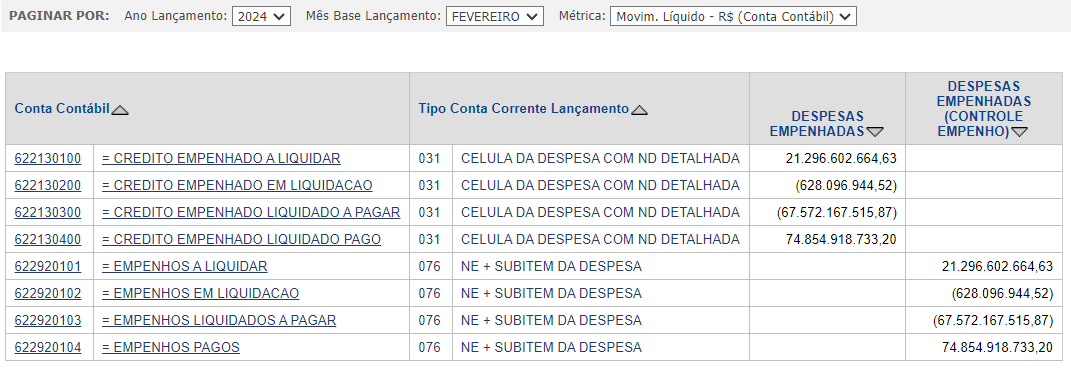The width and height of the screenshot is (1071, 369).
Task: Open account code 622130100 link
Action: tap(48, 159)
